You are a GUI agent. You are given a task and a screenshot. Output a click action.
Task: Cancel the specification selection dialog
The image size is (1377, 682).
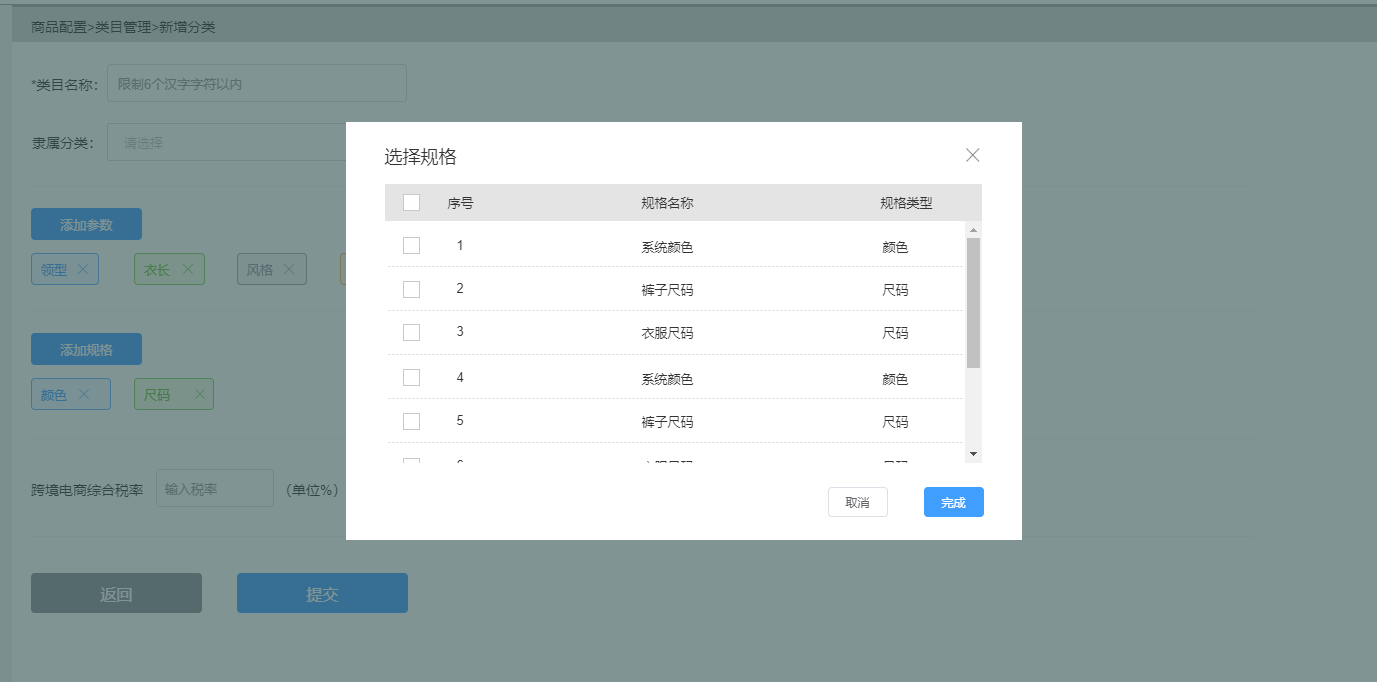pyautogui.click(x=857, y=501)
